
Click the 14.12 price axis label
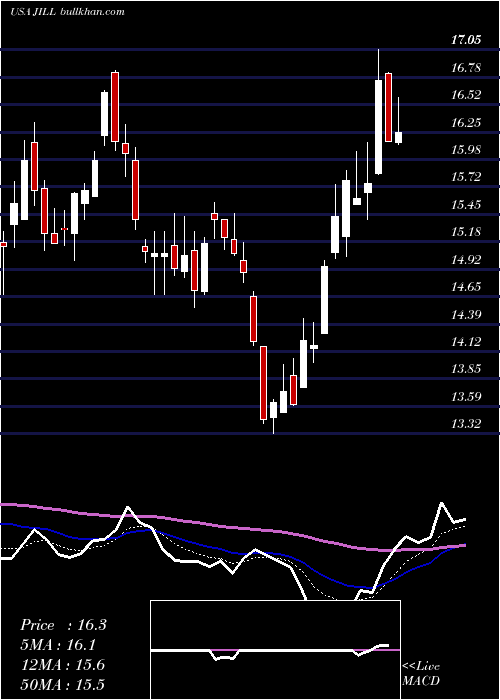(466, 342)
